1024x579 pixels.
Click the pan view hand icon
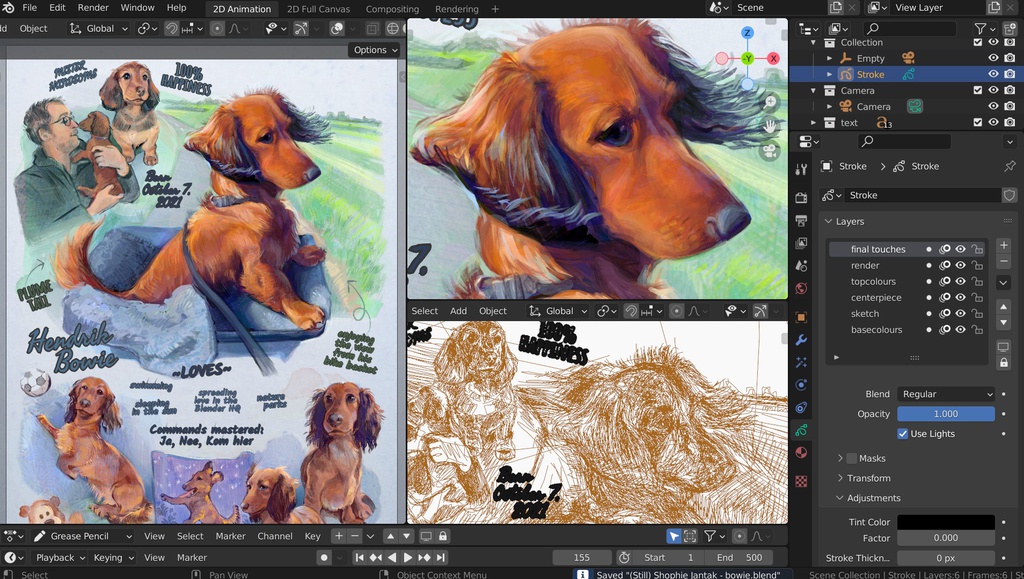[x=770, y=126]
